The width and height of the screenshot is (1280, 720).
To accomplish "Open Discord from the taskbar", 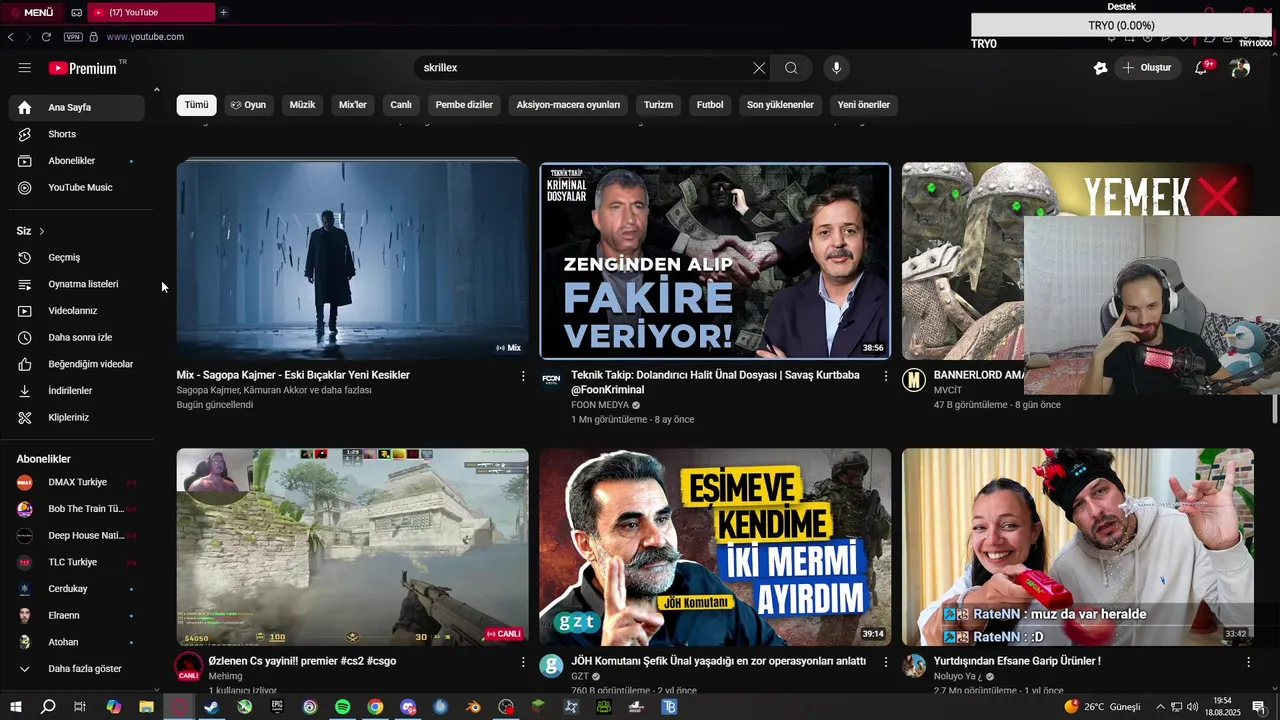I will click(x=408, y=707).
